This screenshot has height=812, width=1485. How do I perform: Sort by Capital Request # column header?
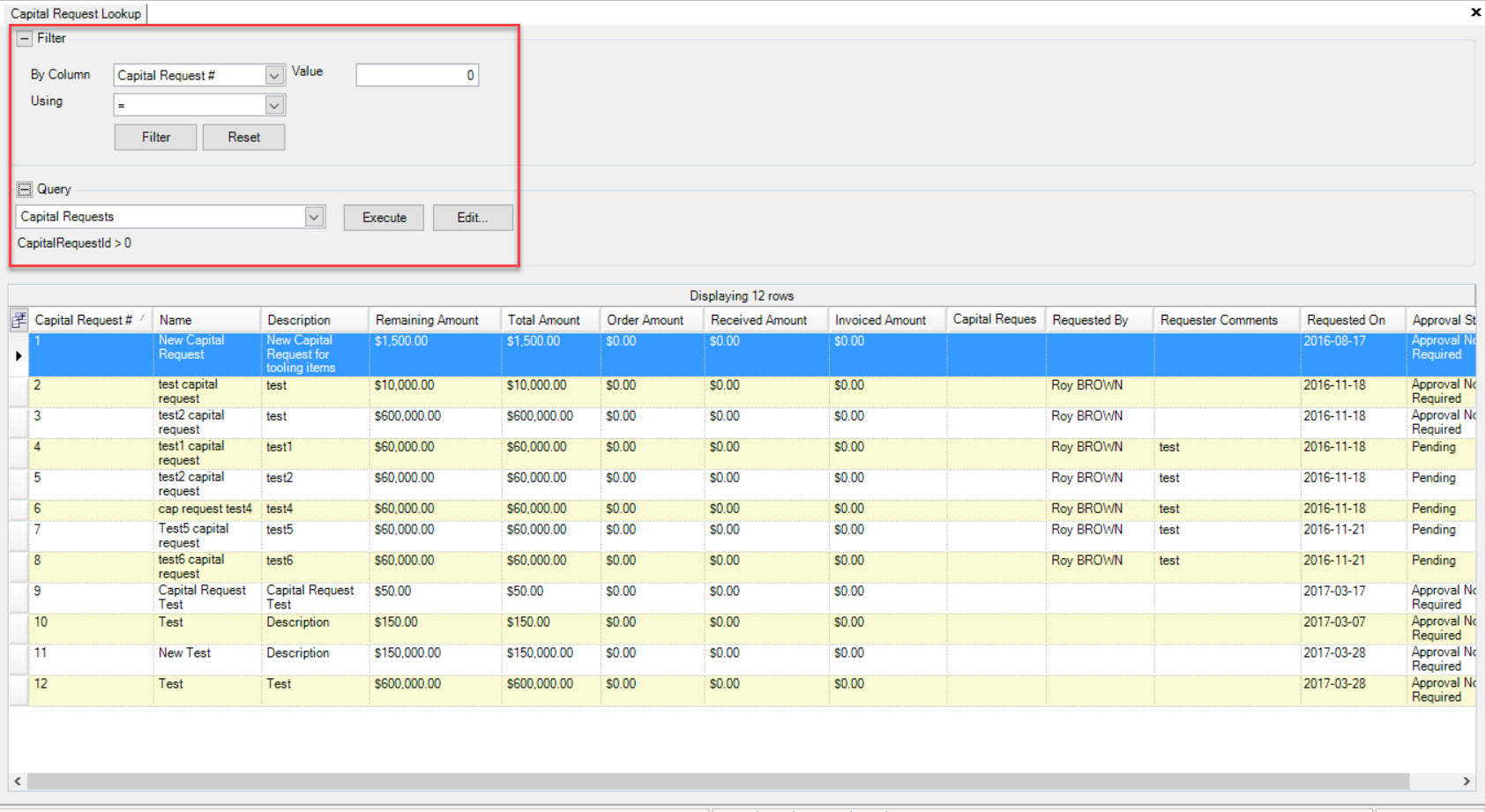[x=90, y=320]
